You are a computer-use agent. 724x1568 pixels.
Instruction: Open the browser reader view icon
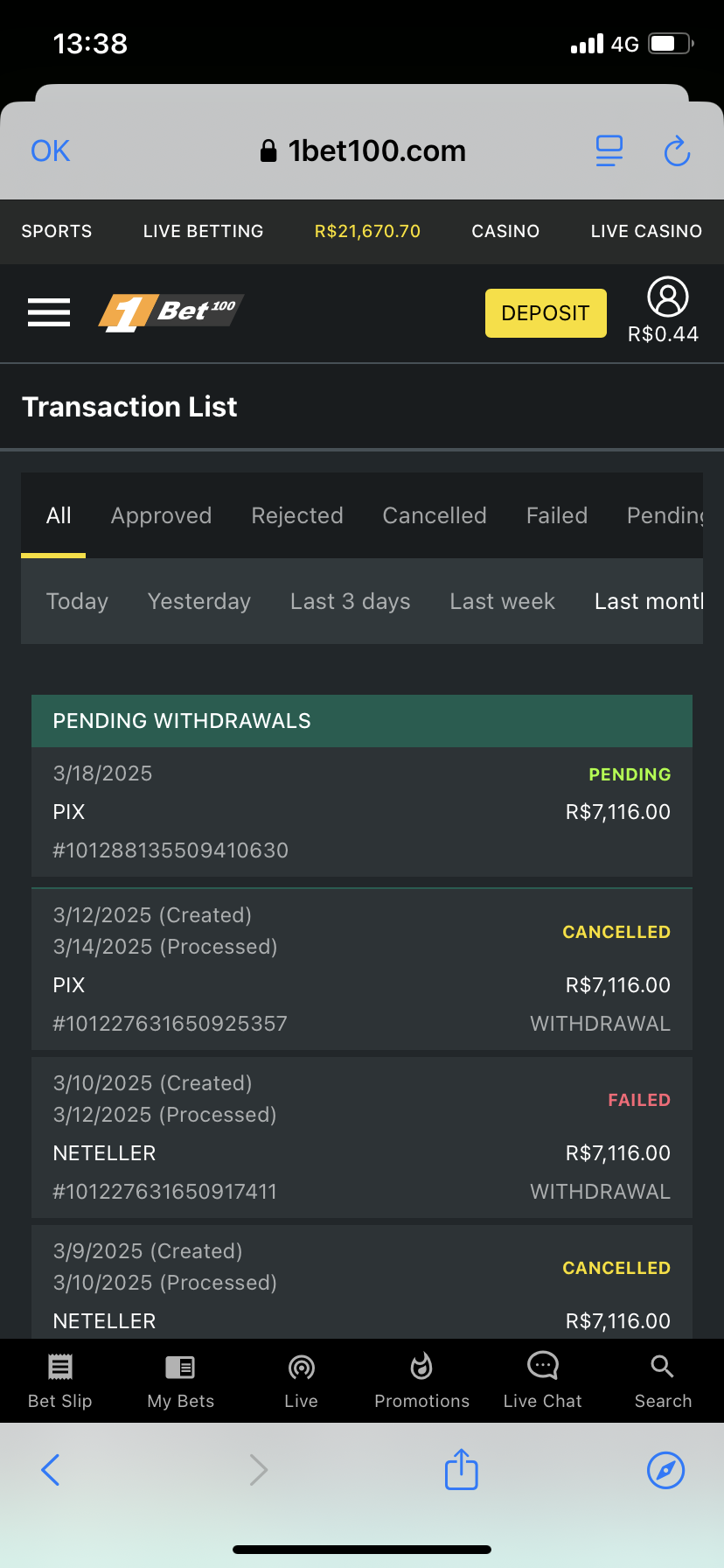[x=609, y=151]
